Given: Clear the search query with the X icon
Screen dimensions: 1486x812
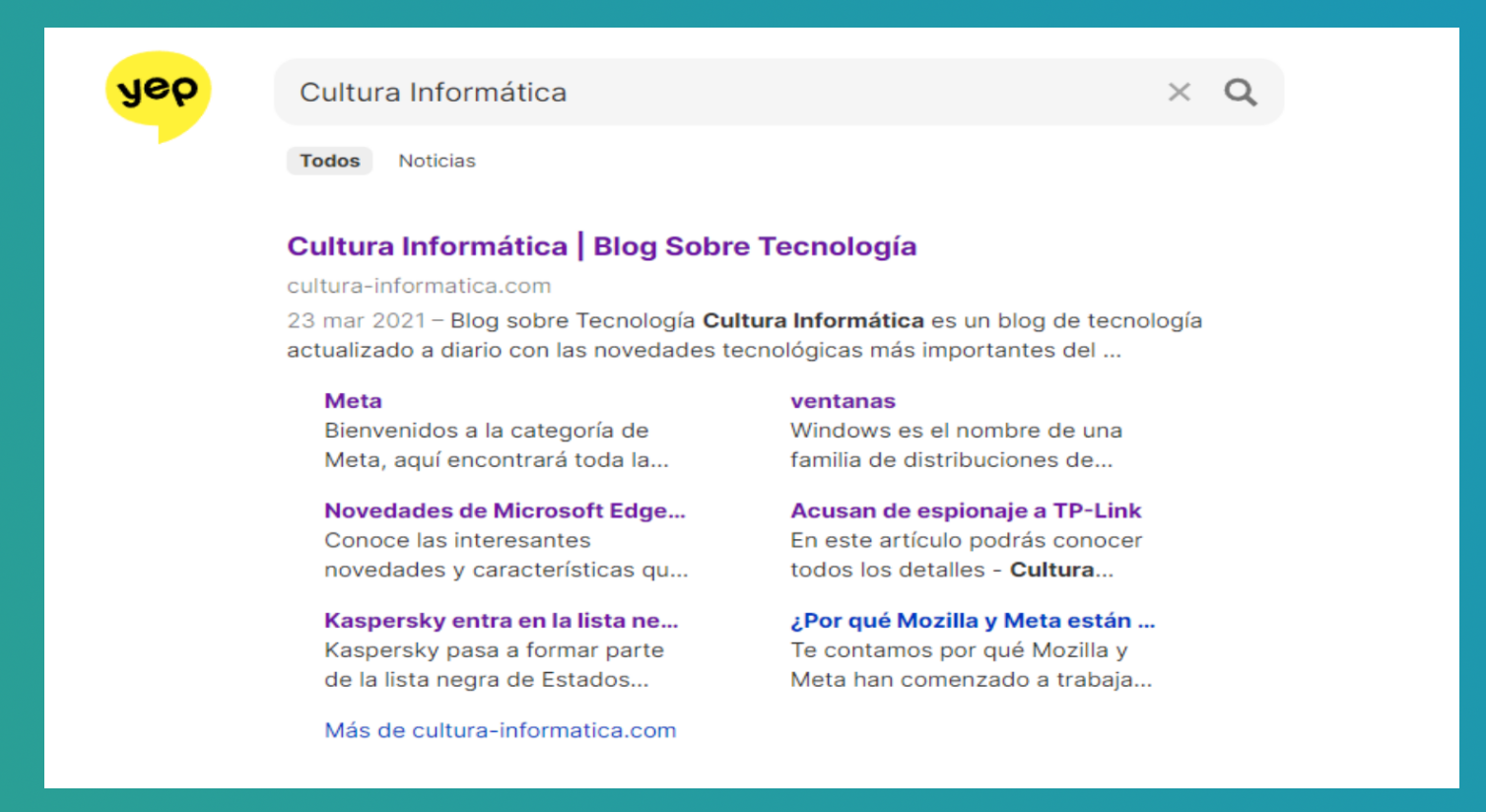Looking at the screenshot, I should 1179,92.
